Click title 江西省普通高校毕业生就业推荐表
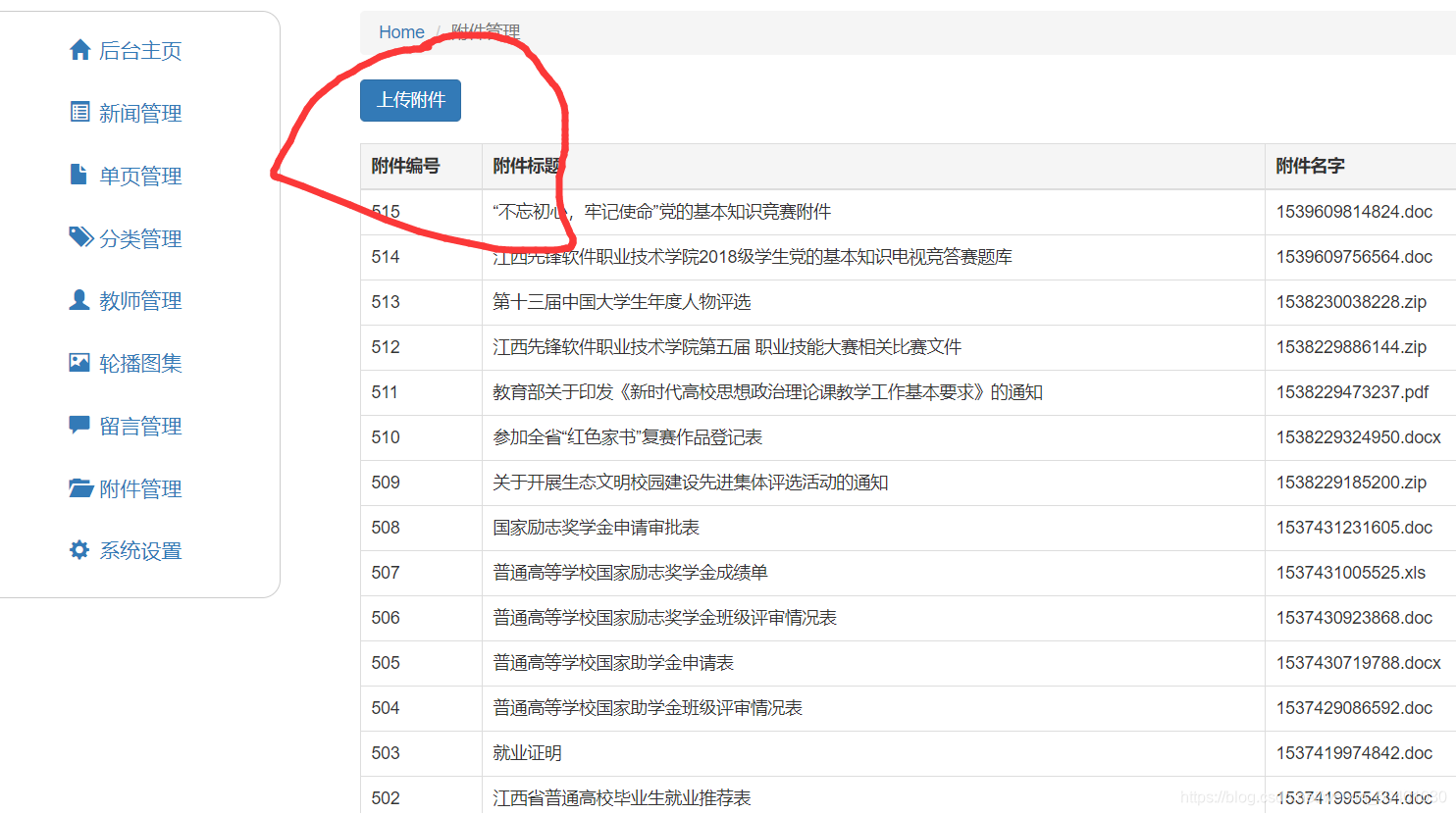Screen dimensions: 1456x815 [622, 798]
